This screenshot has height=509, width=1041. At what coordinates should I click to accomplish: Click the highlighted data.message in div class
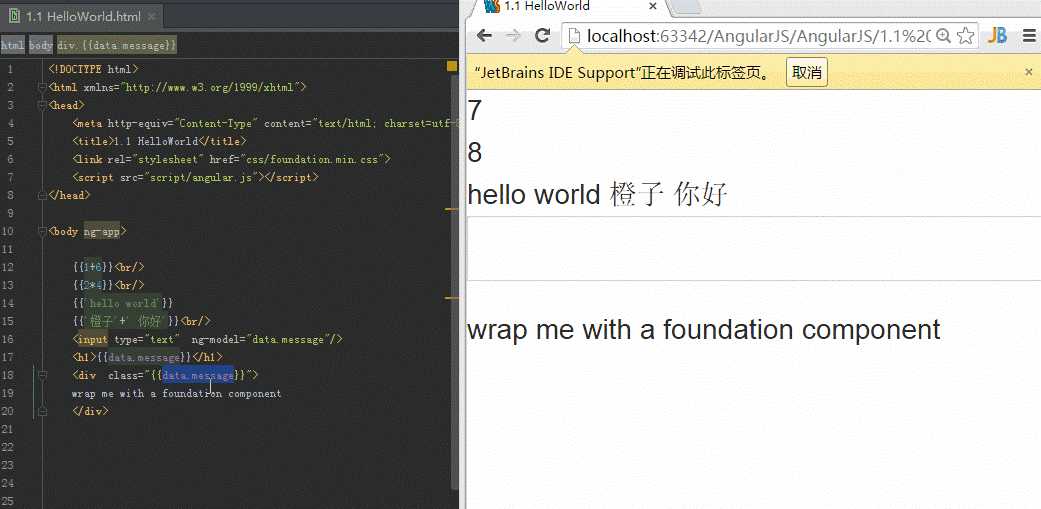click(x=198, y=375)
